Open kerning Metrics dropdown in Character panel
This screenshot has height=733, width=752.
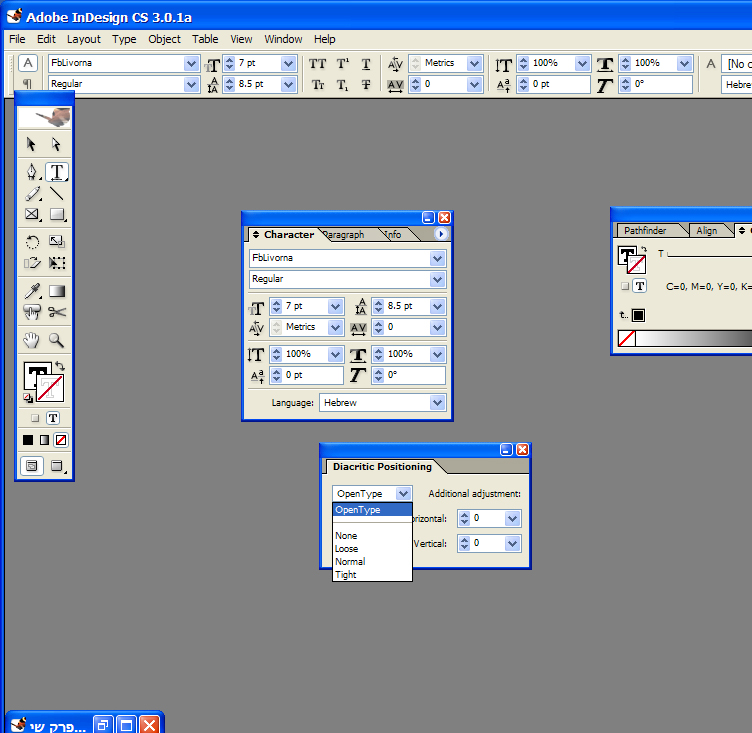335,327
